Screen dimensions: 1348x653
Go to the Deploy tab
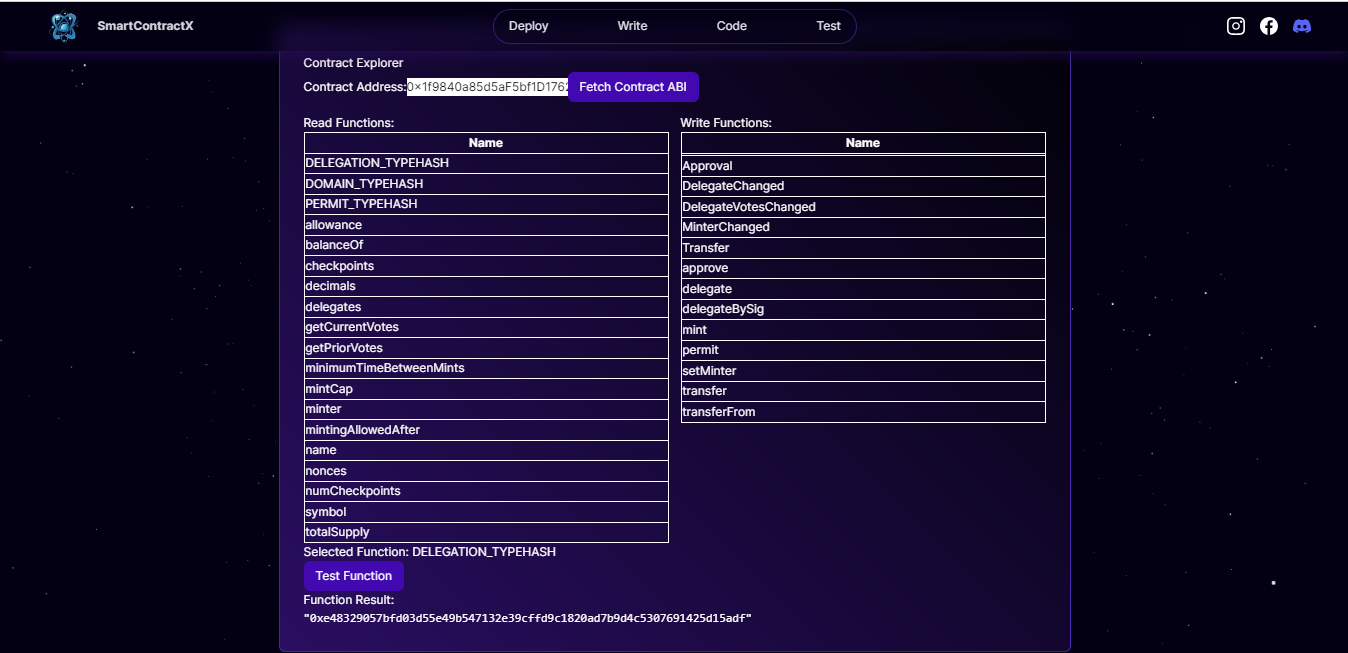529,26
